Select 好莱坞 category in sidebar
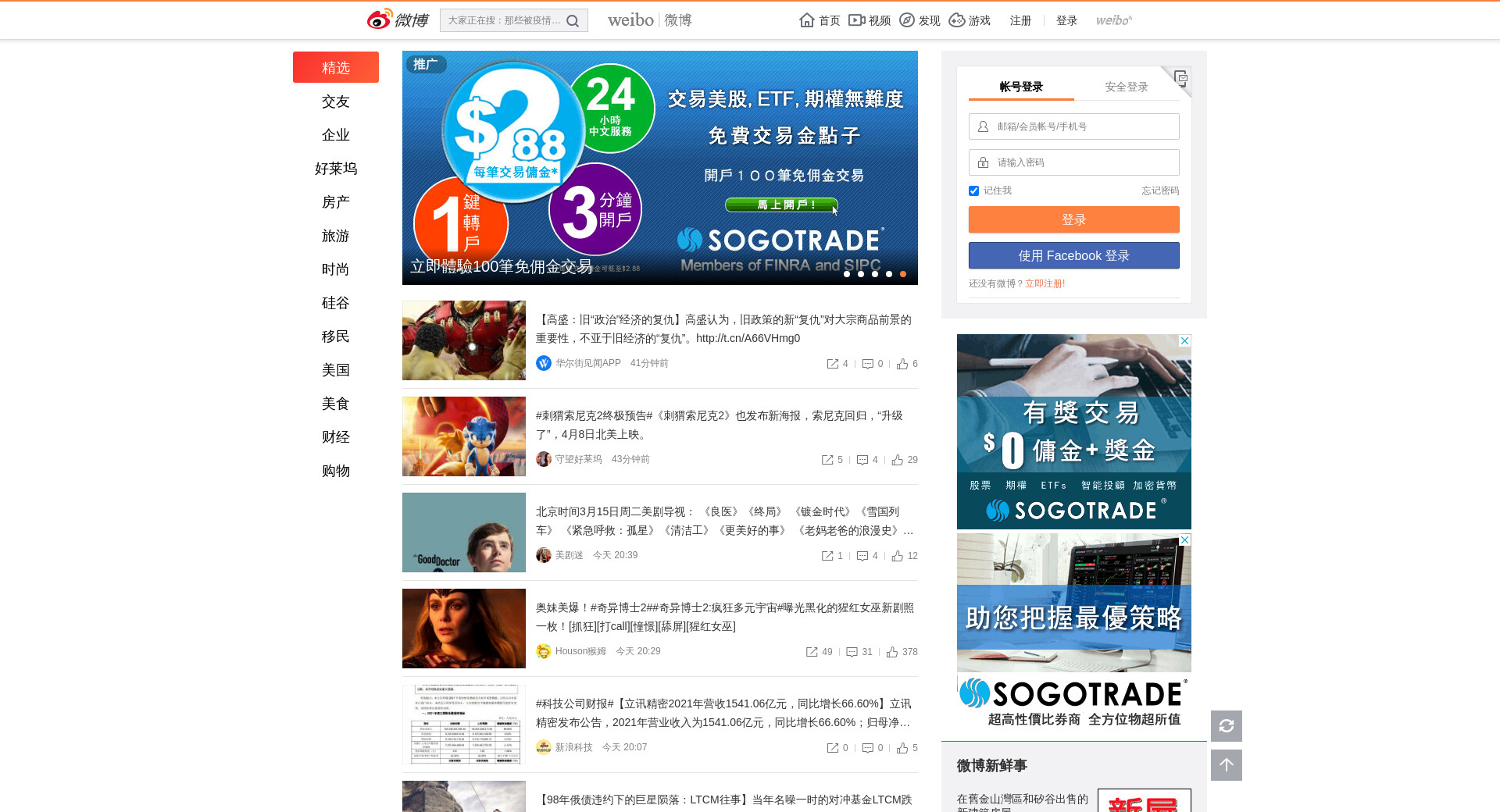1500x812 pixels. click(x=336, y=169)
